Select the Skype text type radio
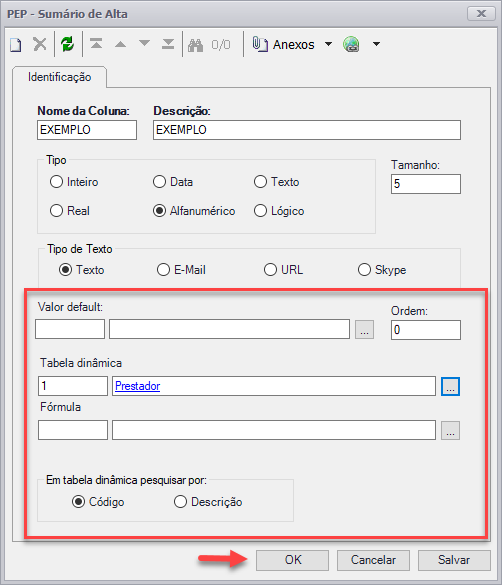 (364, 270)
